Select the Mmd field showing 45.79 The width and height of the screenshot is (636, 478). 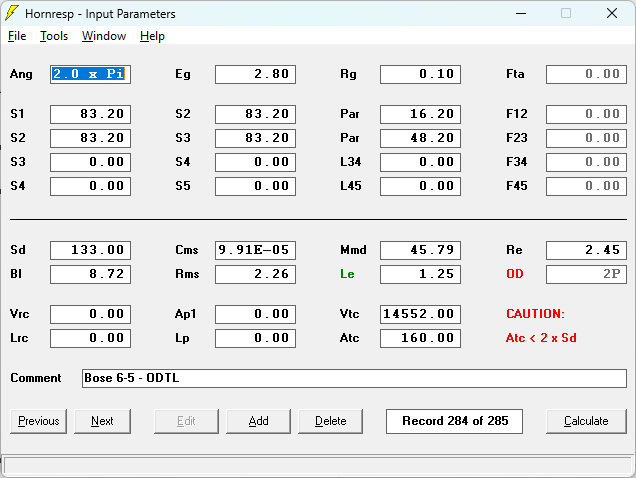pos(420,250)
